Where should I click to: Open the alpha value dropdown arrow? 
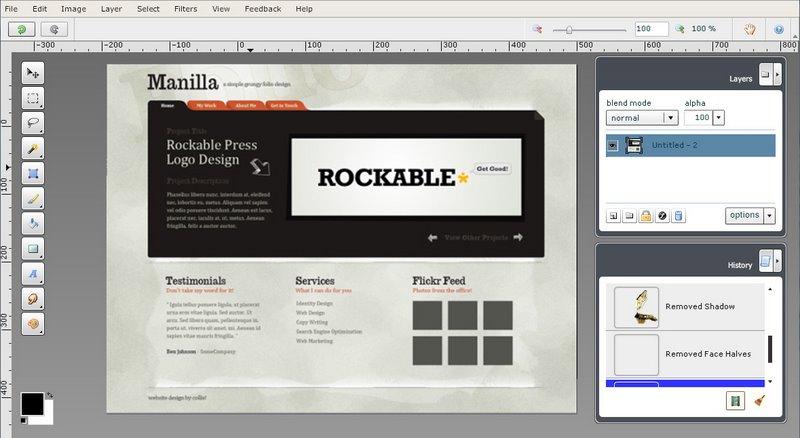tap(718, 118)
